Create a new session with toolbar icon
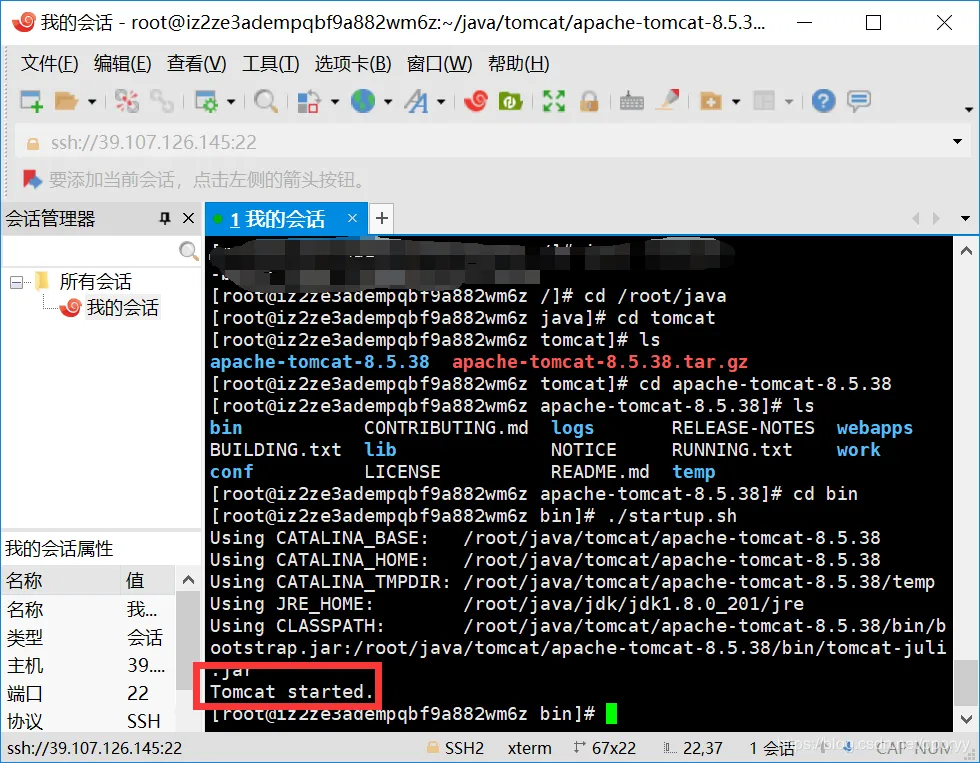 point(31,101)
